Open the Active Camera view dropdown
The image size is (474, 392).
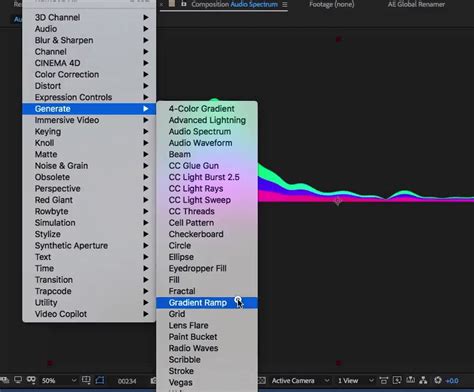click(x=301, y=380)
